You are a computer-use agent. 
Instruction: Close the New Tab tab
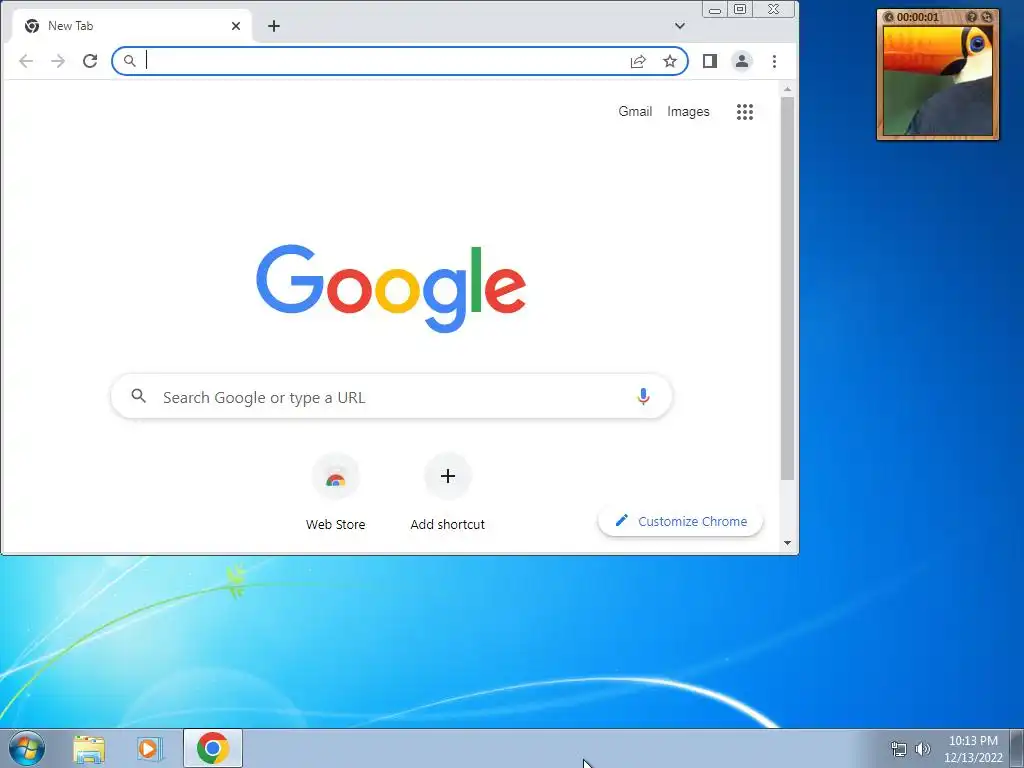click(x=236, y=26)
